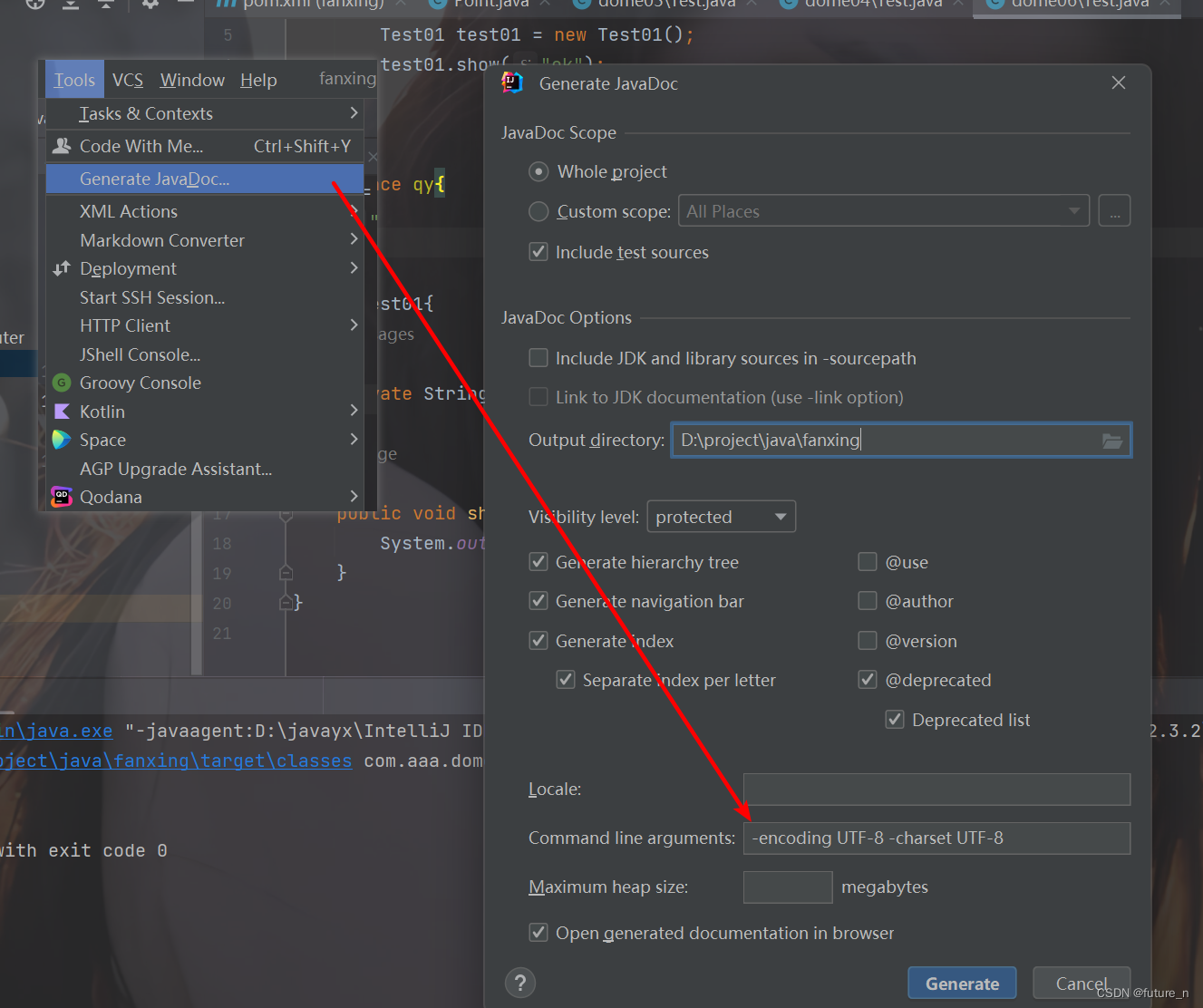
Task: Open the All Places custom scope dropdown
Action: [884, 211]
